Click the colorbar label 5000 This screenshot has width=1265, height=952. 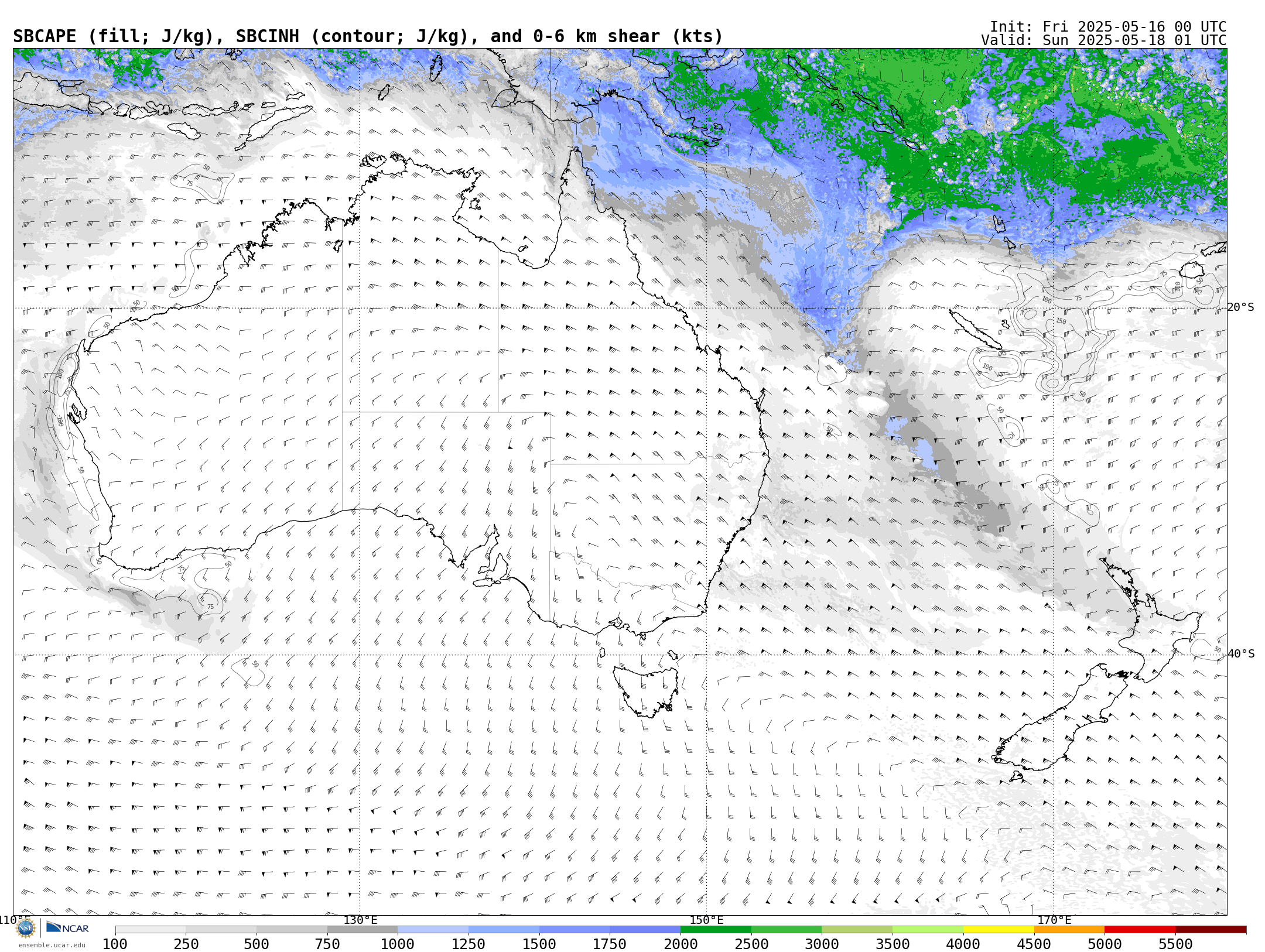[x=1105, y=944]
